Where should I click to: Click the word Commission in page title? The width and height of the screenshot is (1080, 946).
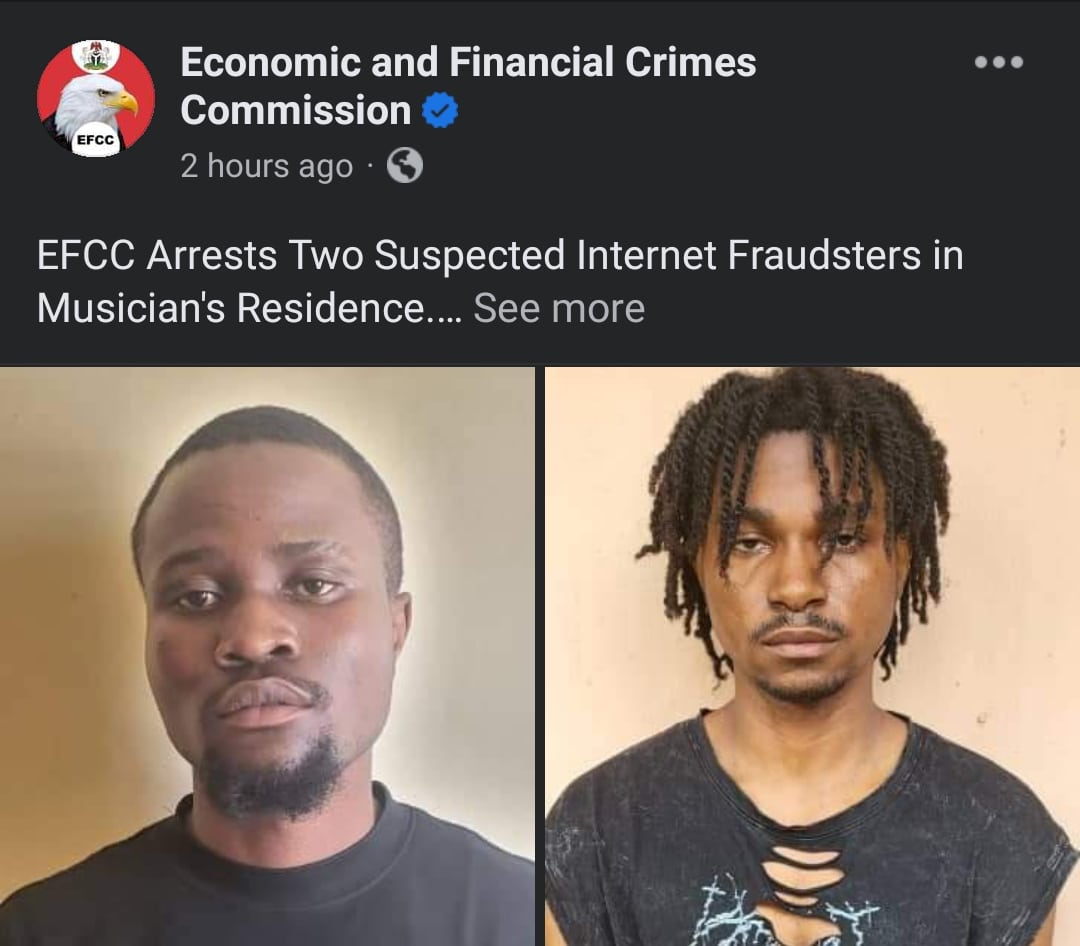295,110
